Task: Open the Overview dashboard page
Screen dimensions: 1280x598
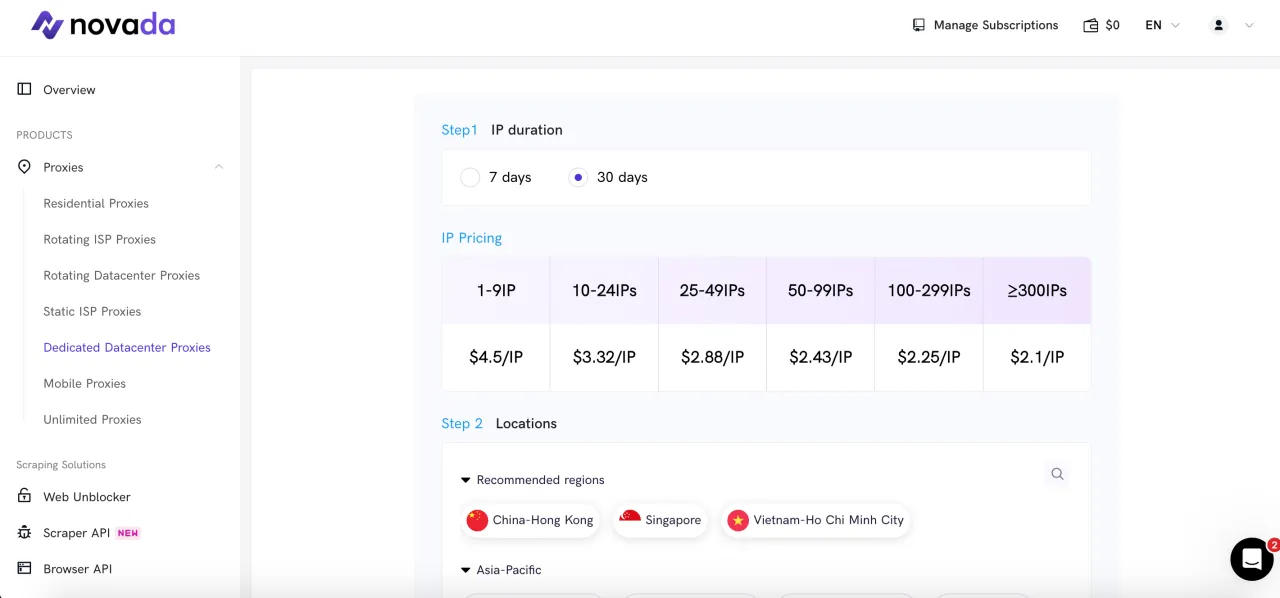Action: [x=69, y=90]
